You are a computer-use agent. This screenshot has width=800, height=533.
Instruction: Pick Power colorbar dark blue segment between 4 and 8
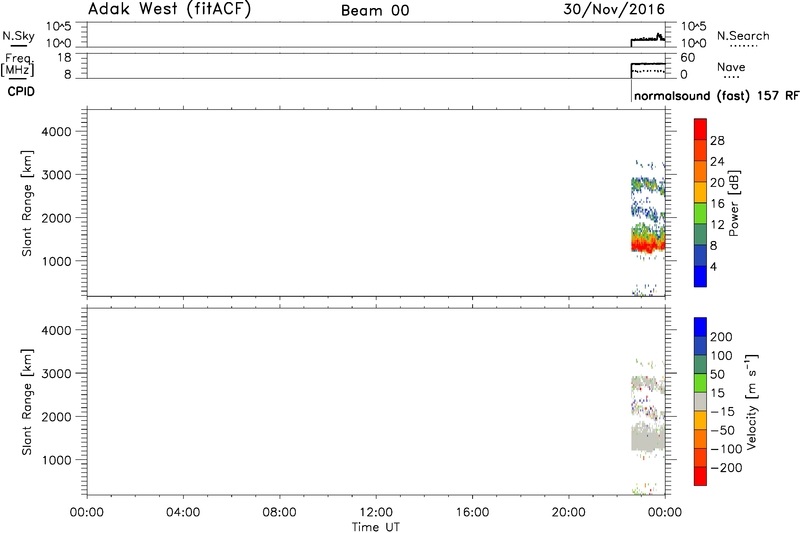click(700, 255)
